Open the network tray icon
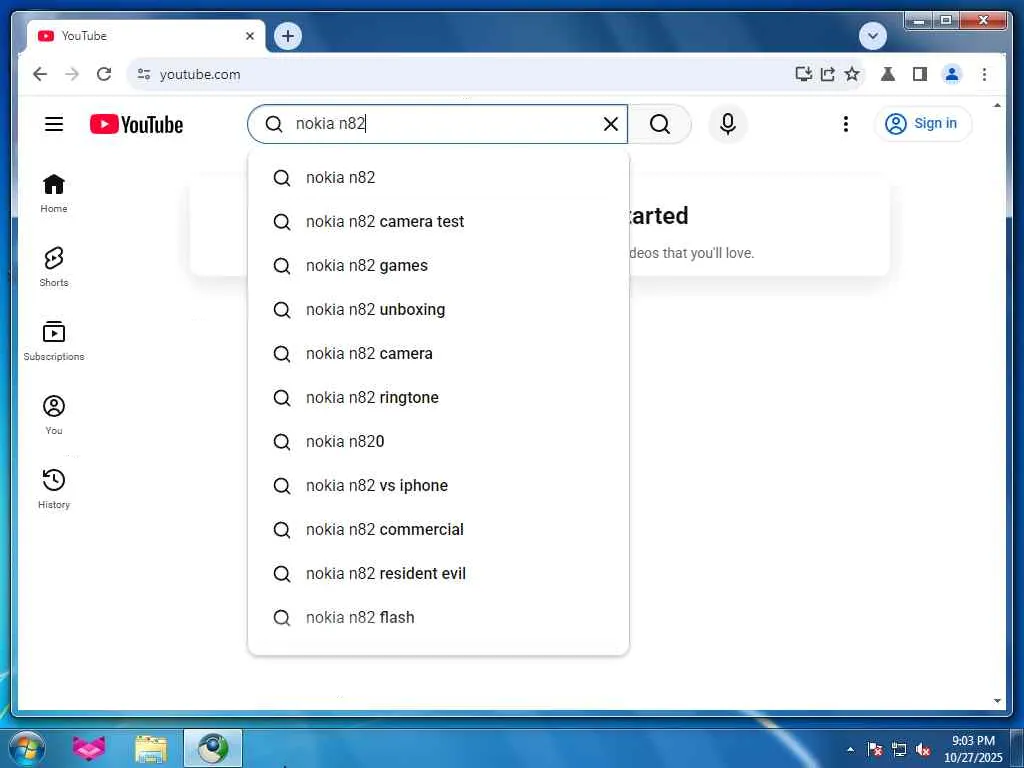Screen dimensions: 1024x768 [x=899, y=749]
